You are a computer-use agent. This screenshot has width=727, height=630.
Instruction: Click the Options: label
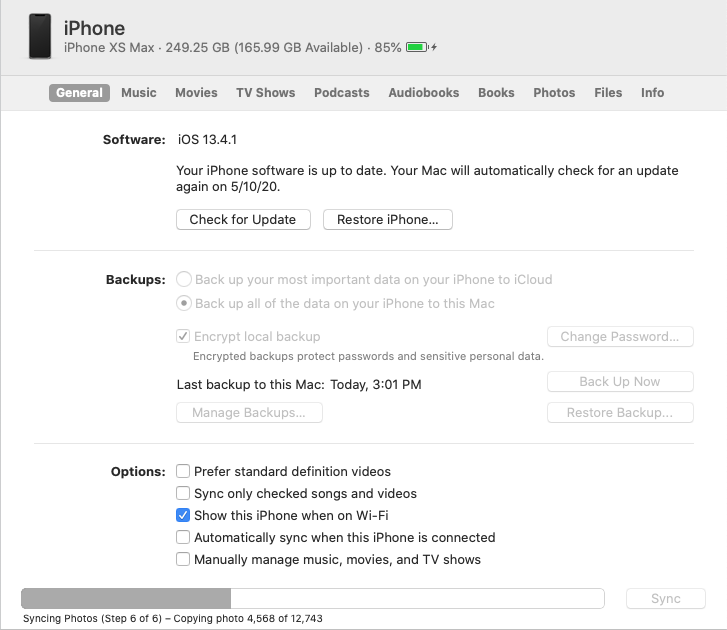point(138,471)
